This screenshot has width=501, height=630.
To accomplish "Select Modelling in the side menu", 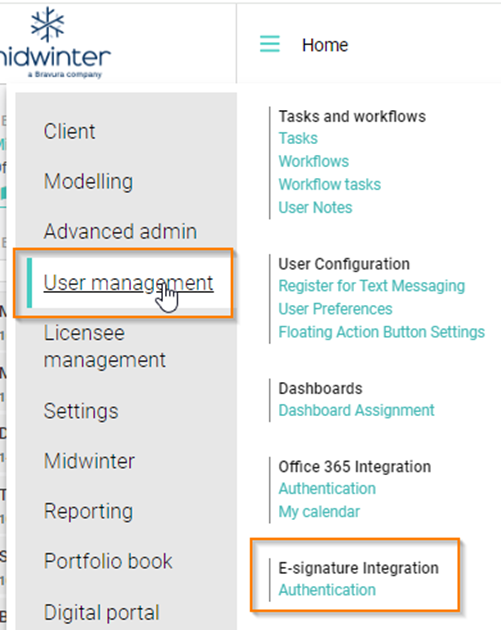I will pos(88,181).
